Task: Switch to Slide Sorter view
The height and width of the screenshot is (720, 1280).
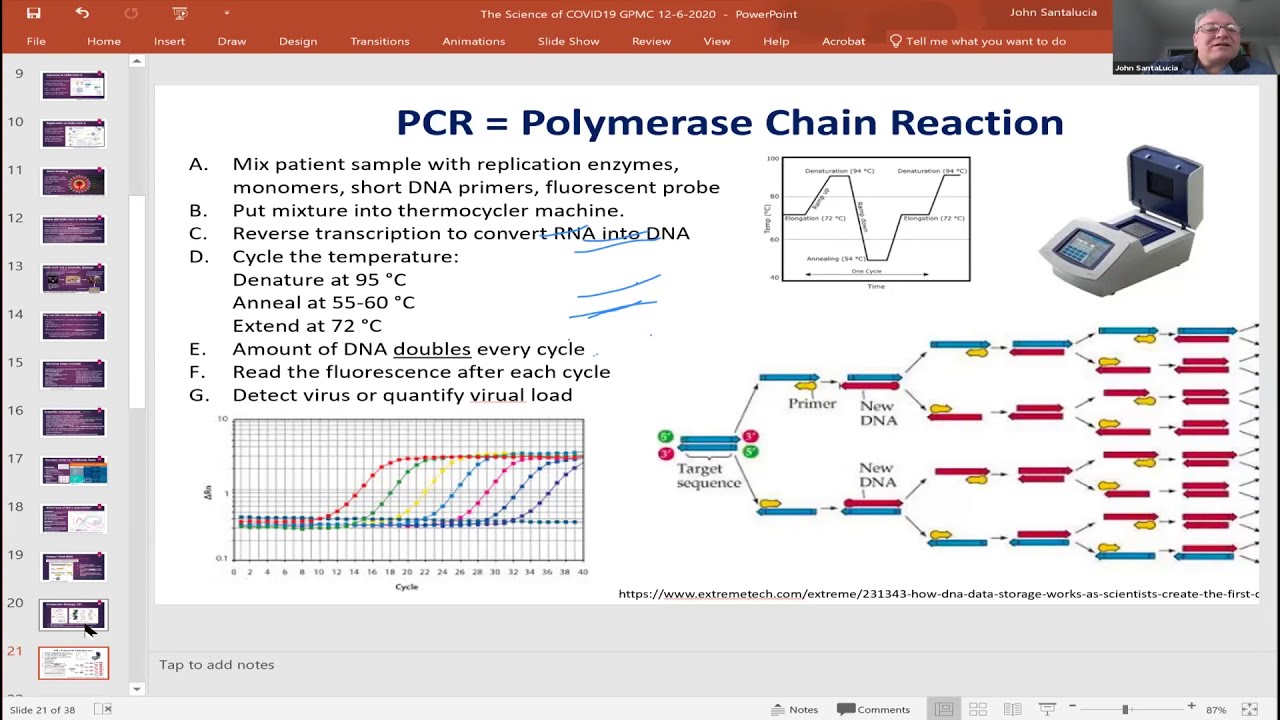Action: [x=978, y=709]
